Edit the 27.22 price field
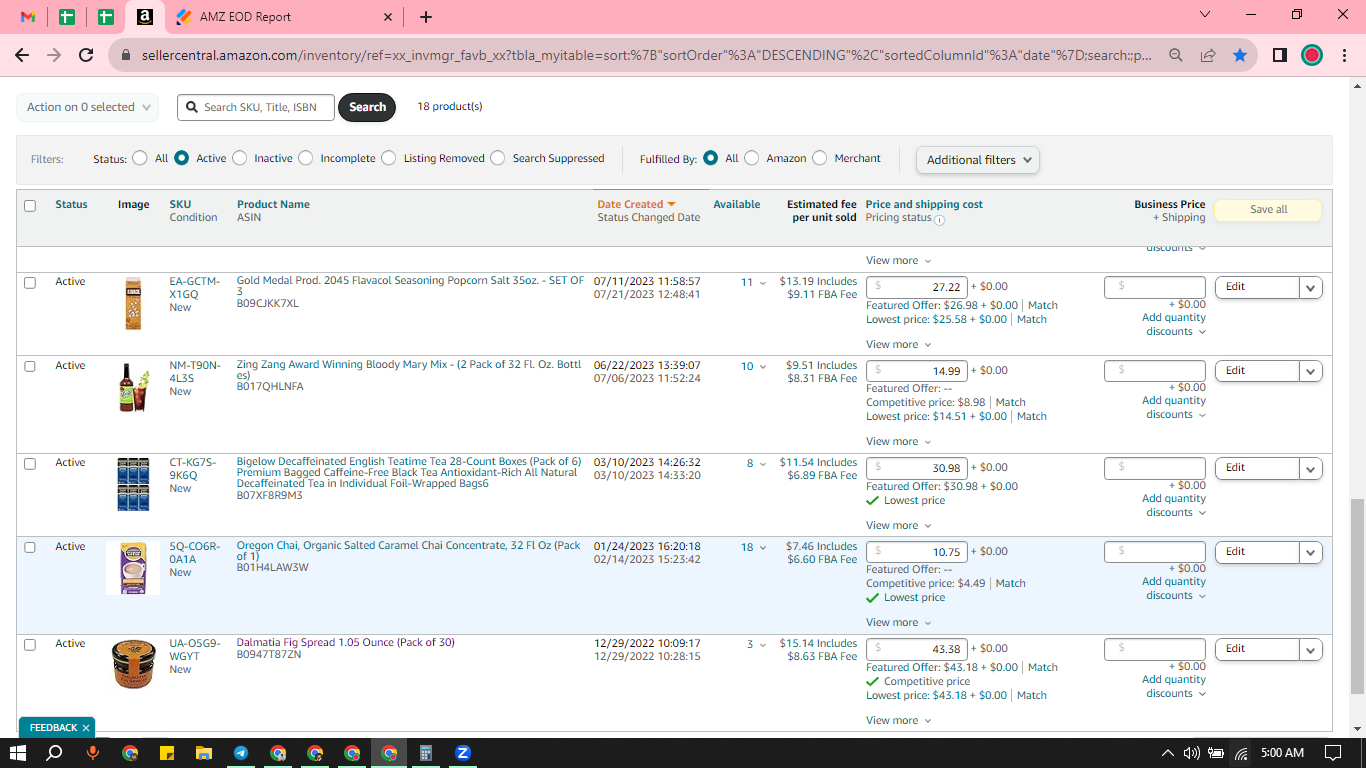The image size is (1366, 768). [916, 286]
